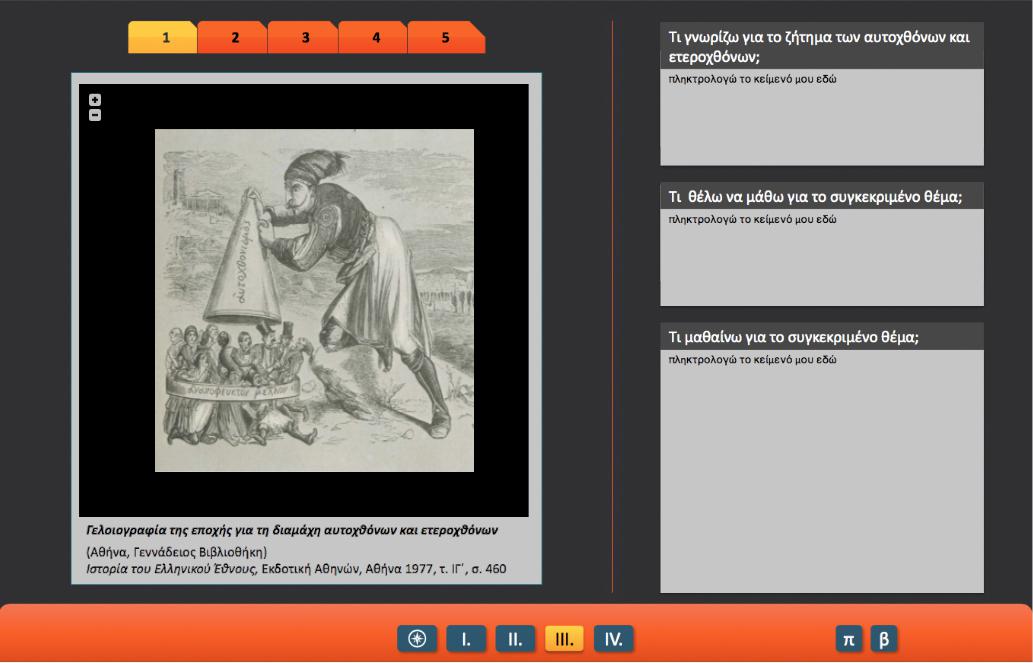1033x663 pixels.
Task: Click heading 'Τι μαθαίνω για το συγκεκριμένο θέμα'
Action: [x=793, y=337]
